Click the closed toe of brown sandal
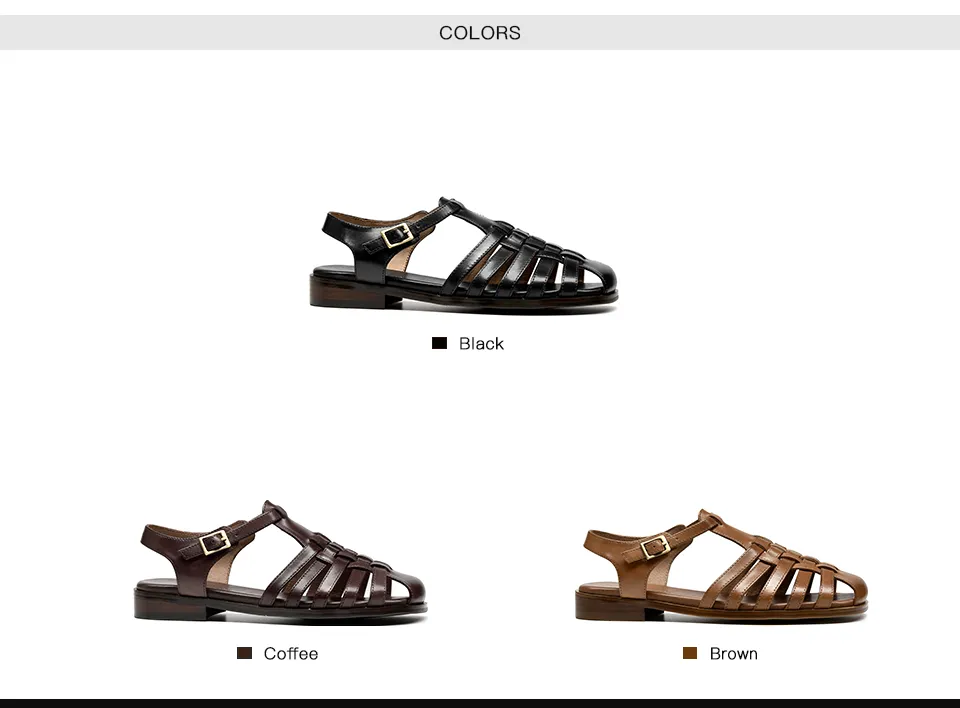The width and height of the screenshot is (960, 708). point(846,588)
